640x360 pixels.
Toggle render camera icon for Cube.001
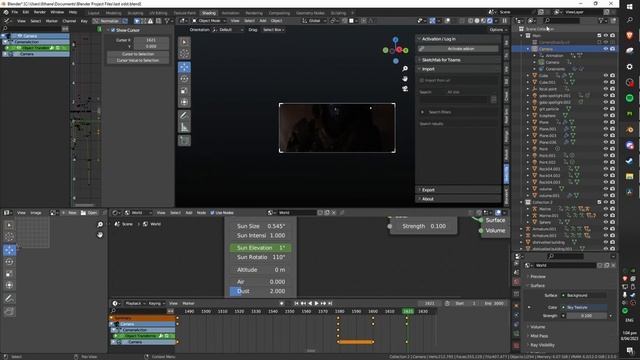(x=612, y=82)
